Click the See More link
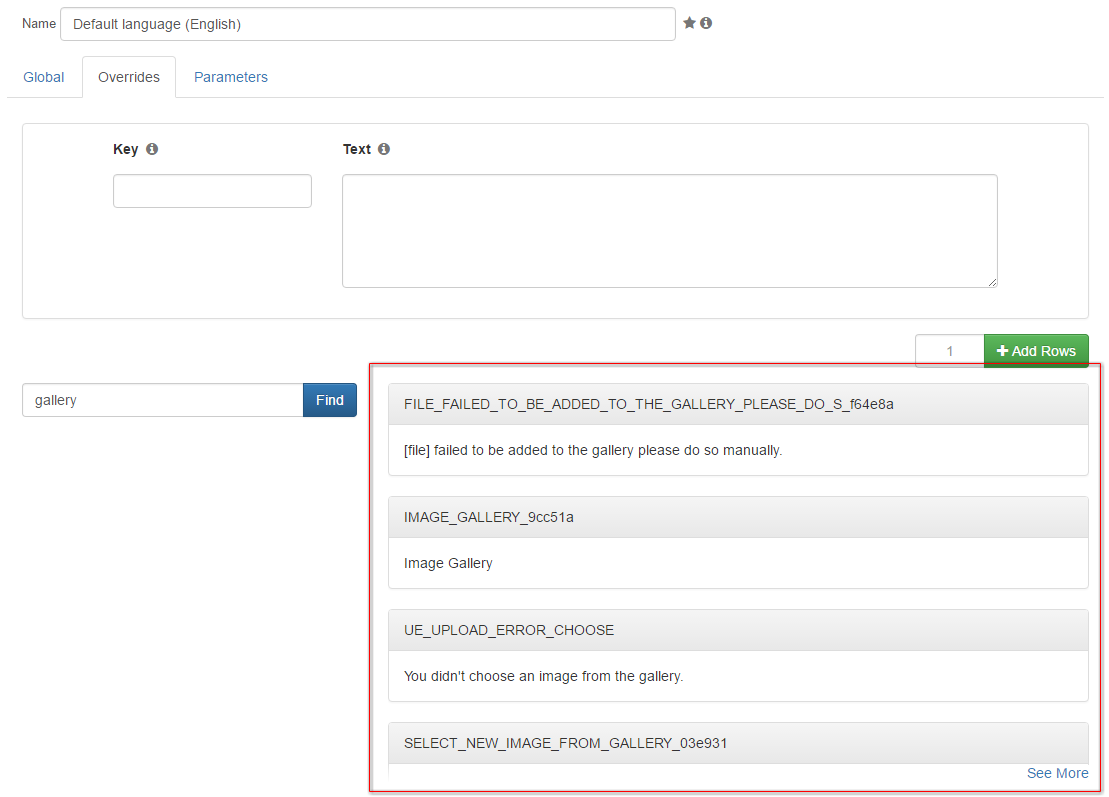The width and height of the screenshot is (1109, 797). [x=1057, y=773]
